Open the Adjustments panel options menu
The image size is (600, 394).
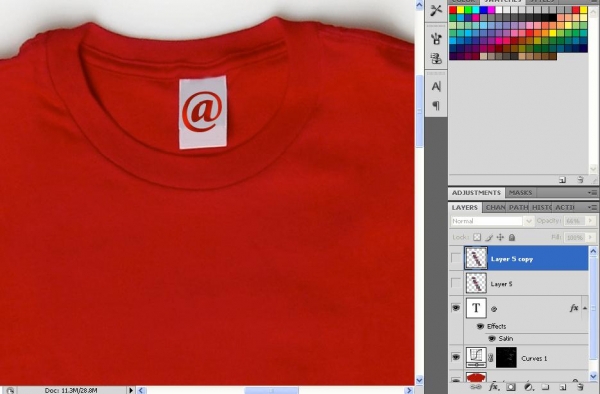[x=592, y=193]
